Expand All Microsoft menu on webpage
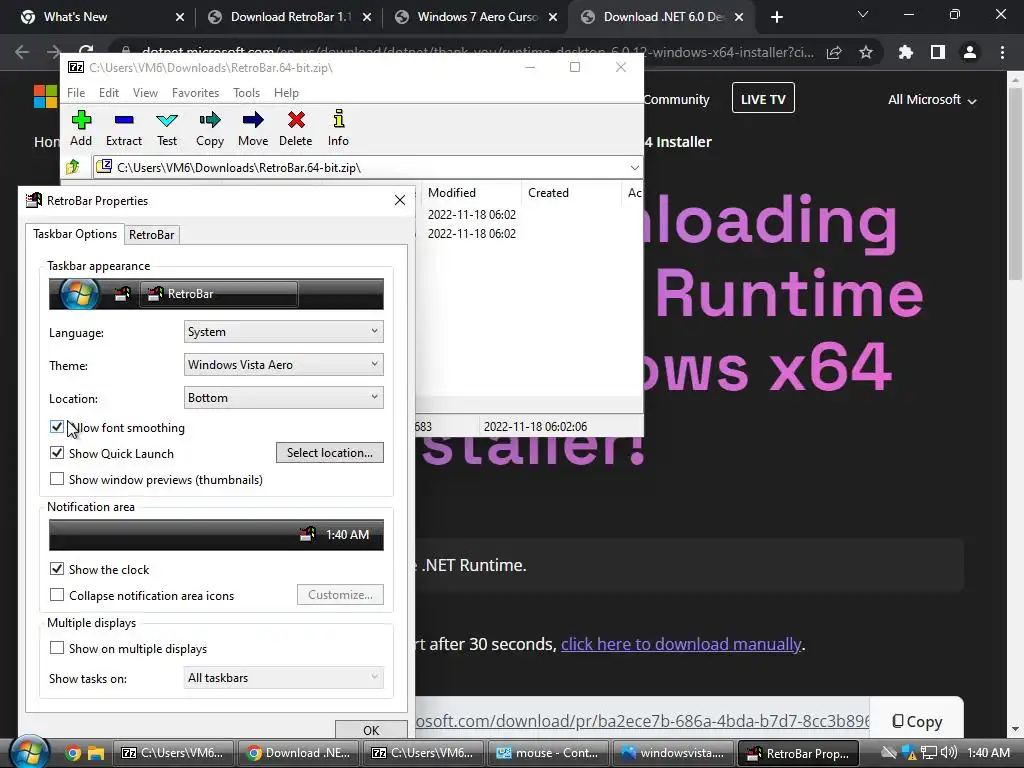This screenshot has height=768, width=1024. 932,100
